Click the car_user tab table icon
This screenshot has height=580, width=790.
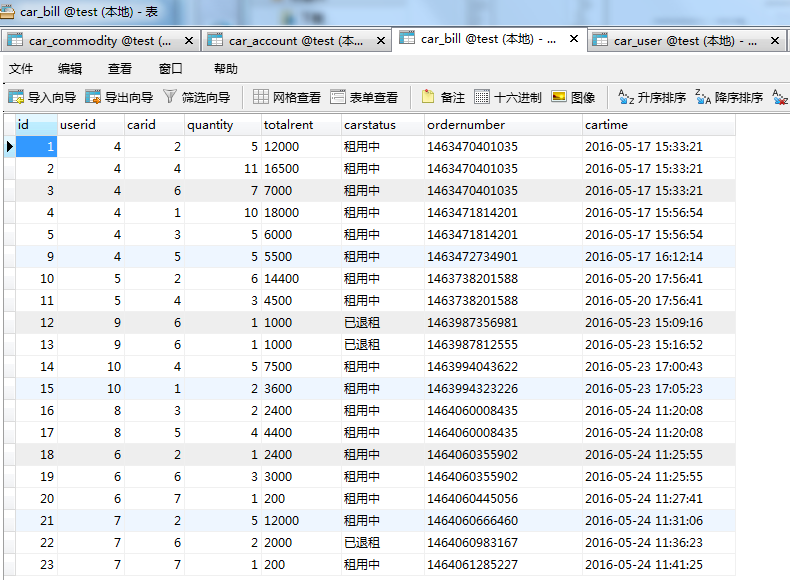coord(600,40)
